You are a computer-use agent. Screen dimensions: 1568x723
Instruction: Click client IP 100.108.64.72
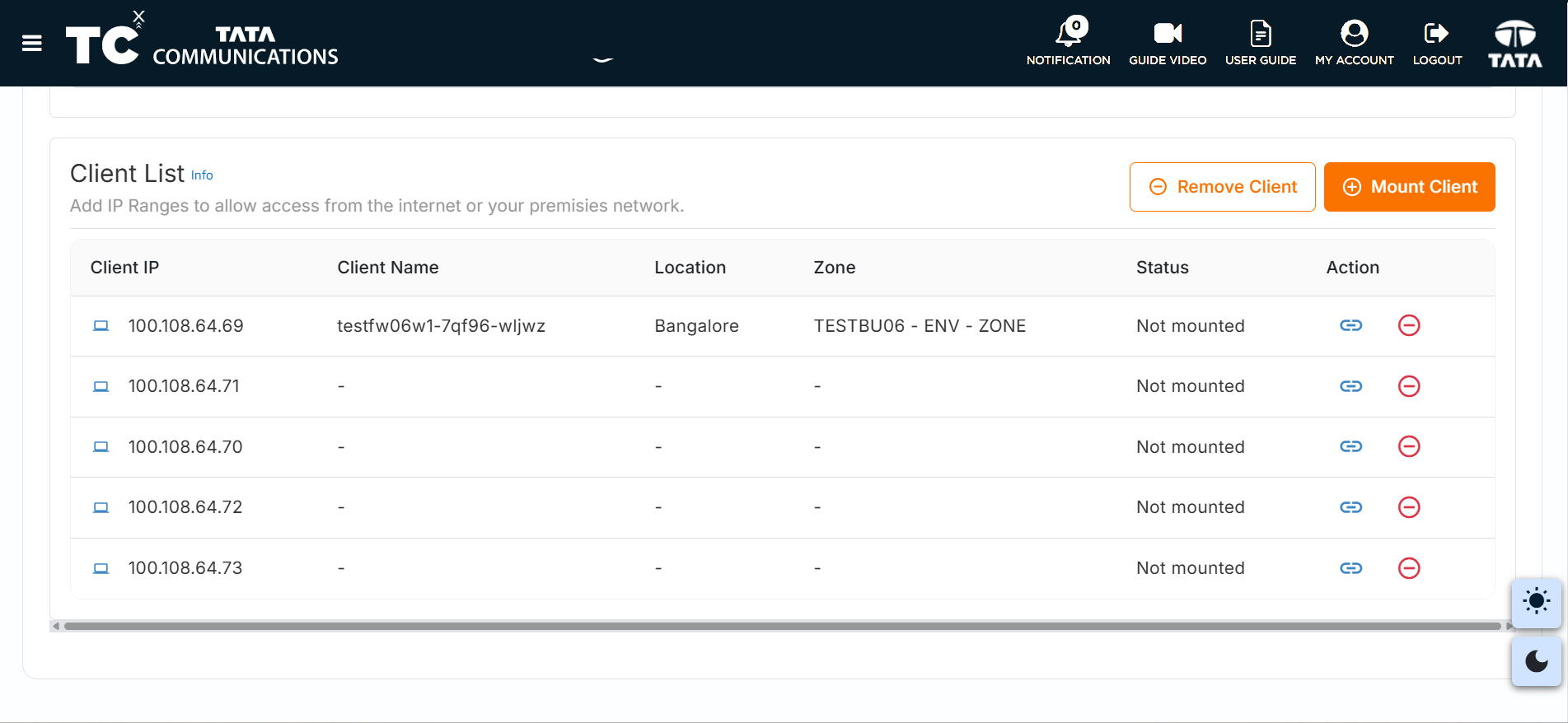tap(185, 507)
